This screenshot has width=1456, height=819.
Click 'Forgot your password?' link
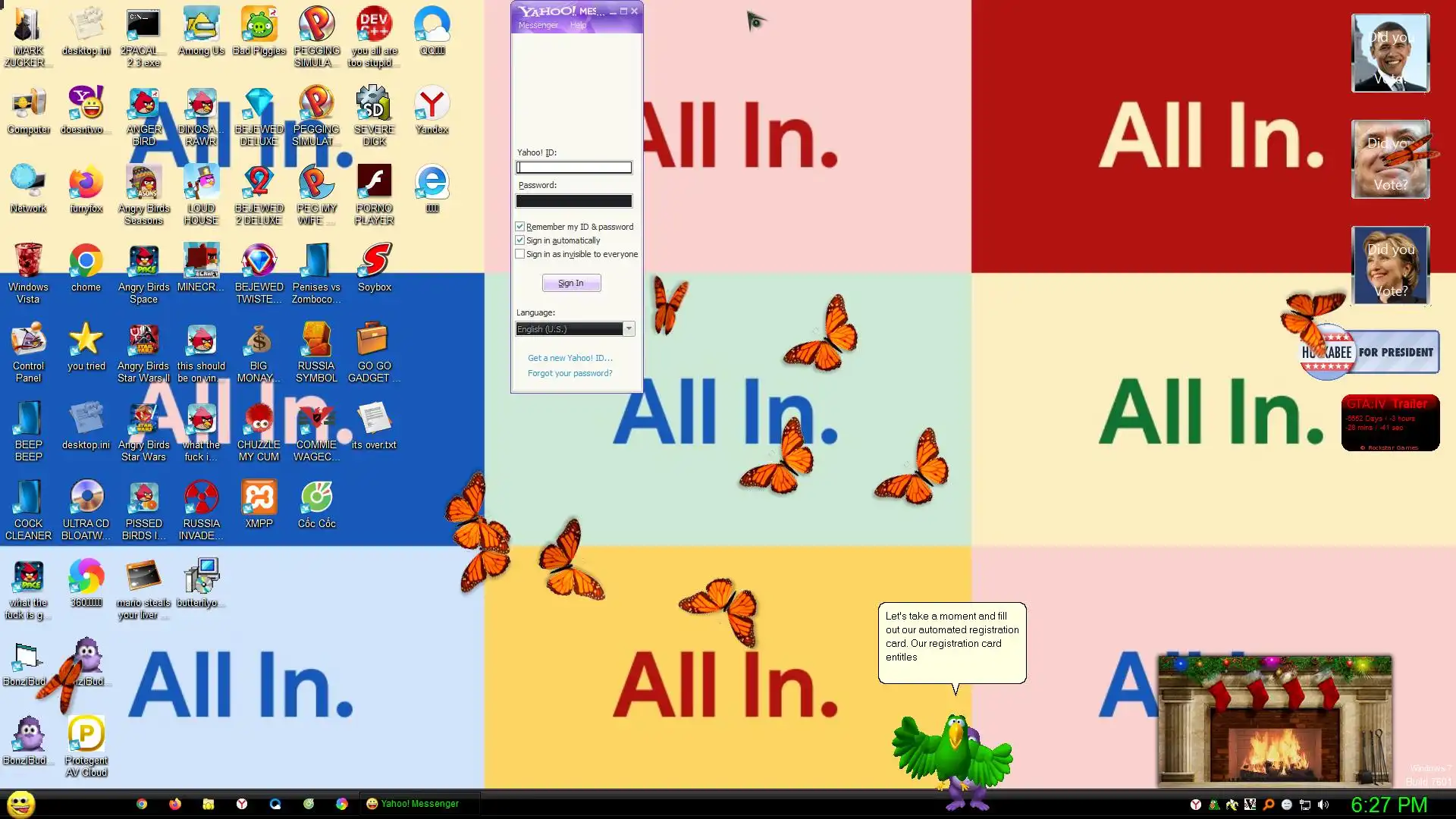570,373
